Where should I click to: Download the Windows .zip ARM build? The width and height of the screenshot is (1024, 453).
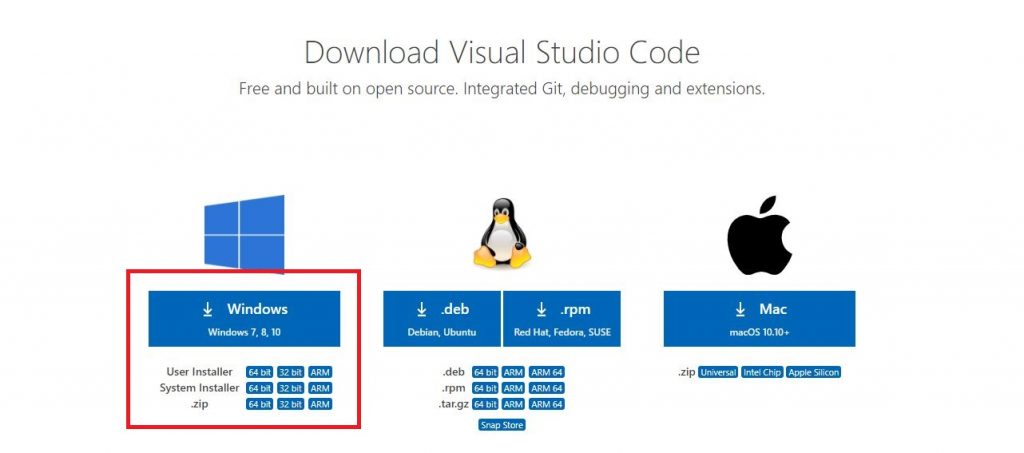pos(320,404)
